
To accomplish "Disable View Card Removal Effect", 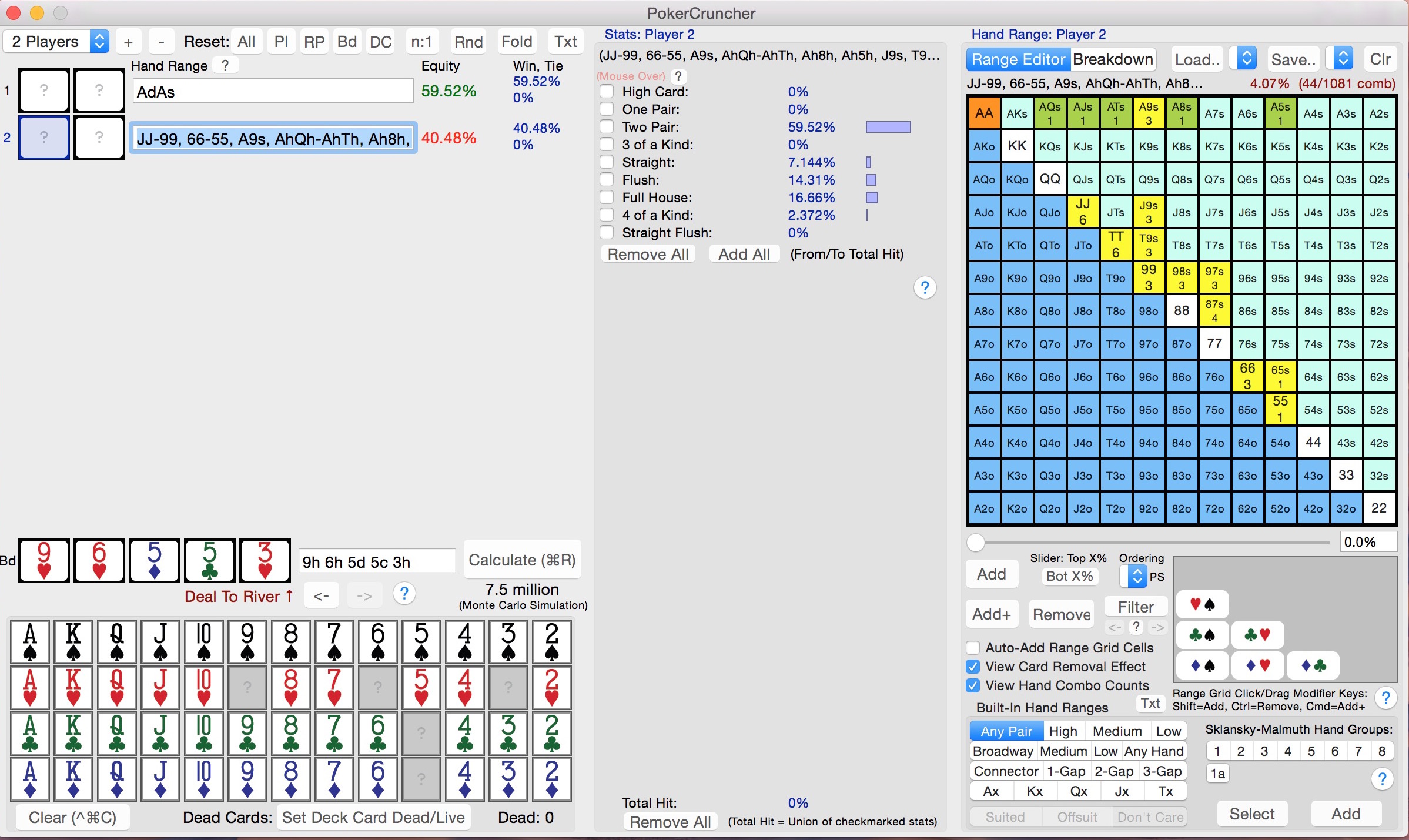I will [973, 667].
